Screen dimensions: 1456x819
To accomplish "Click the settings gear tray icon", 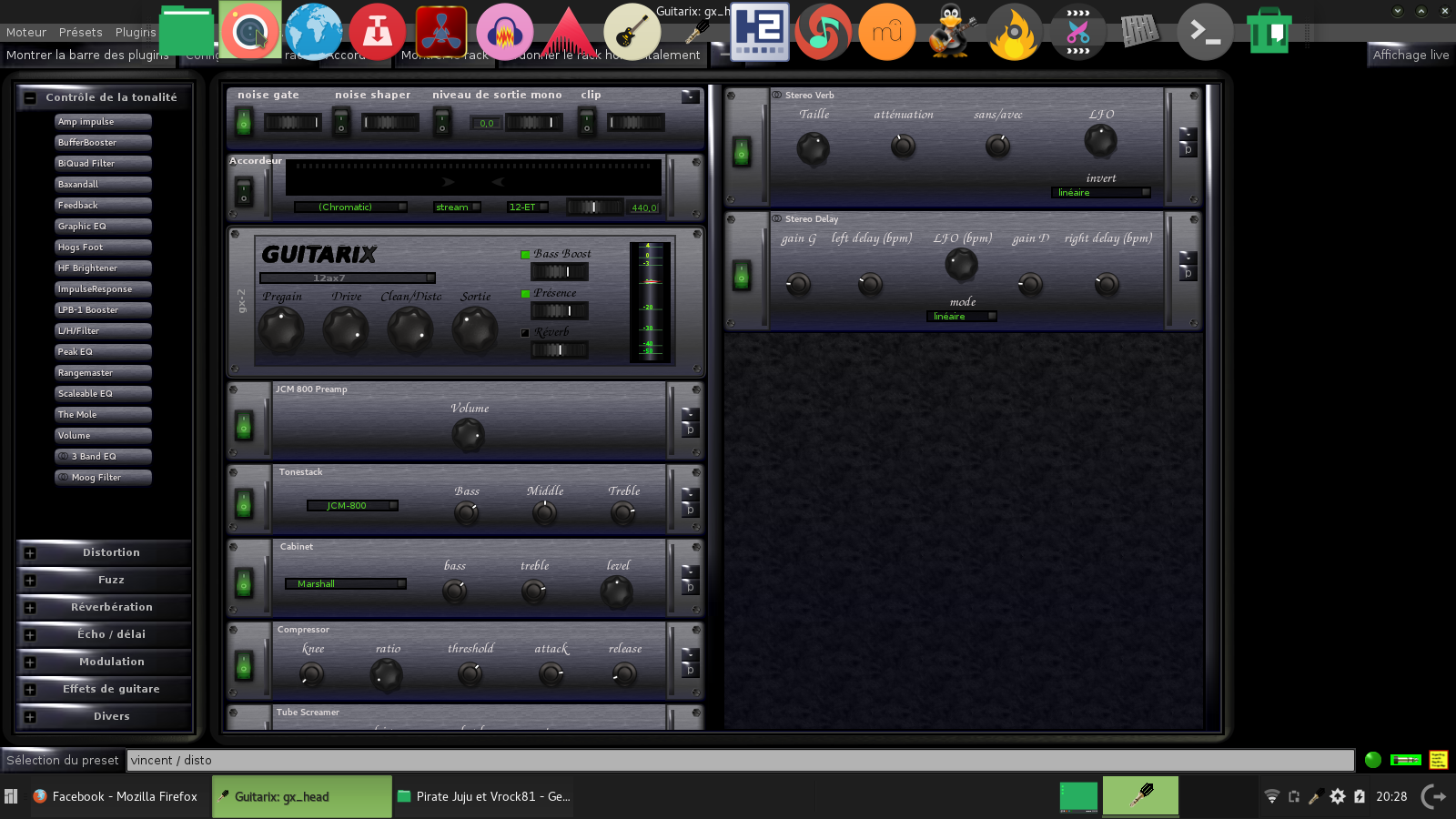I will point(1338,797).
